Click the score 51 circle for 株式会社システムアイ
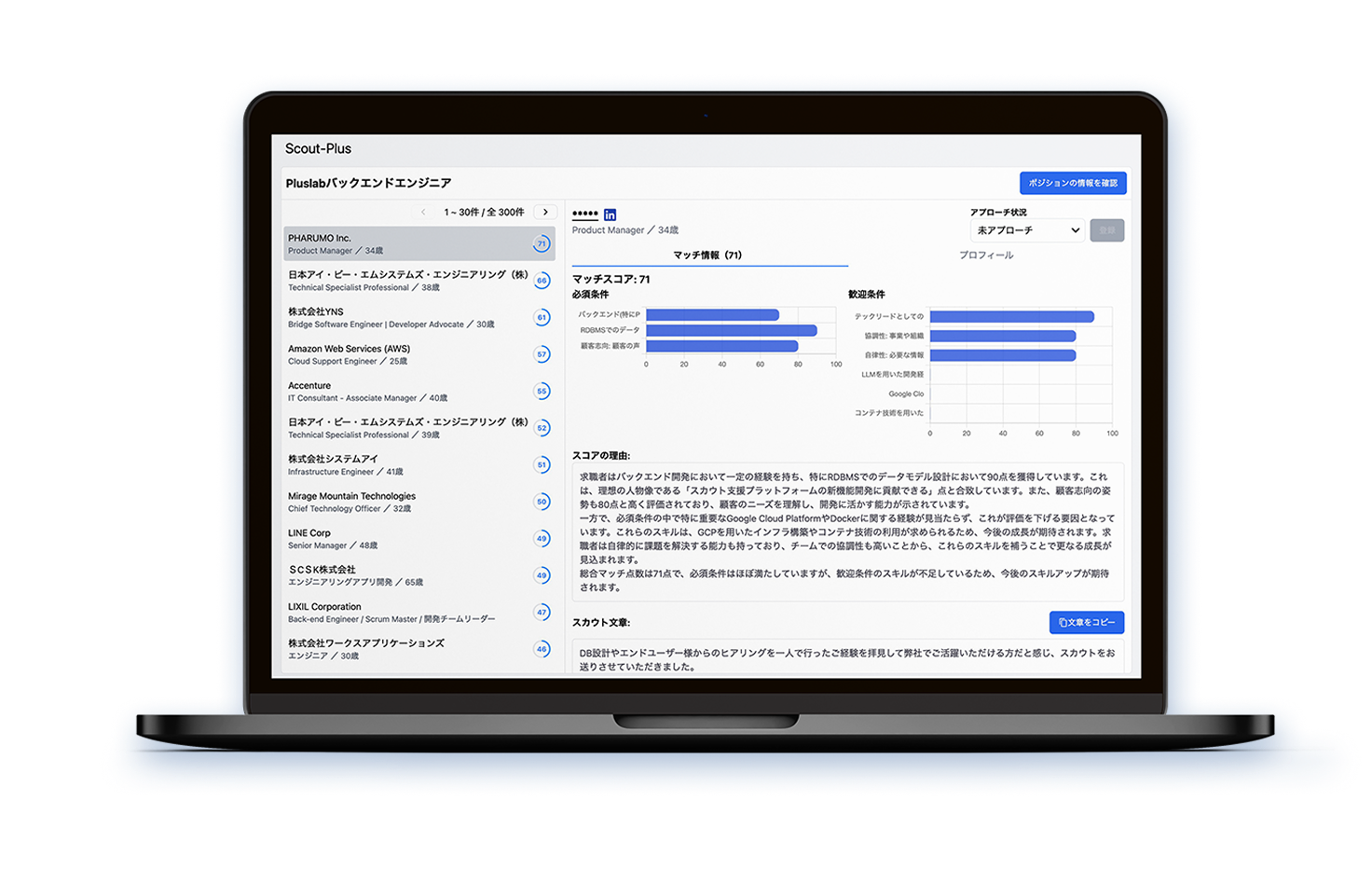The width and height of the screenshot is (1372, 870). pos(542,465)
